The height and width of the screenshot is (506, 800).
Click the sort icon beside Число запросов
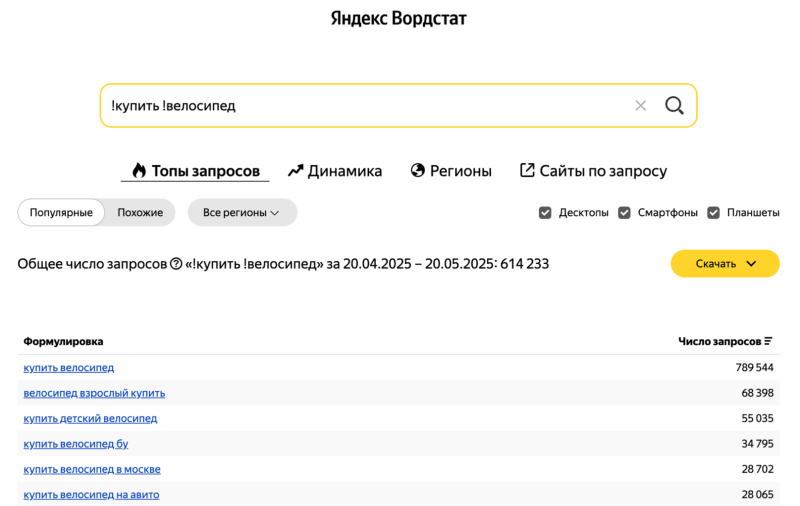coord(768,342)
